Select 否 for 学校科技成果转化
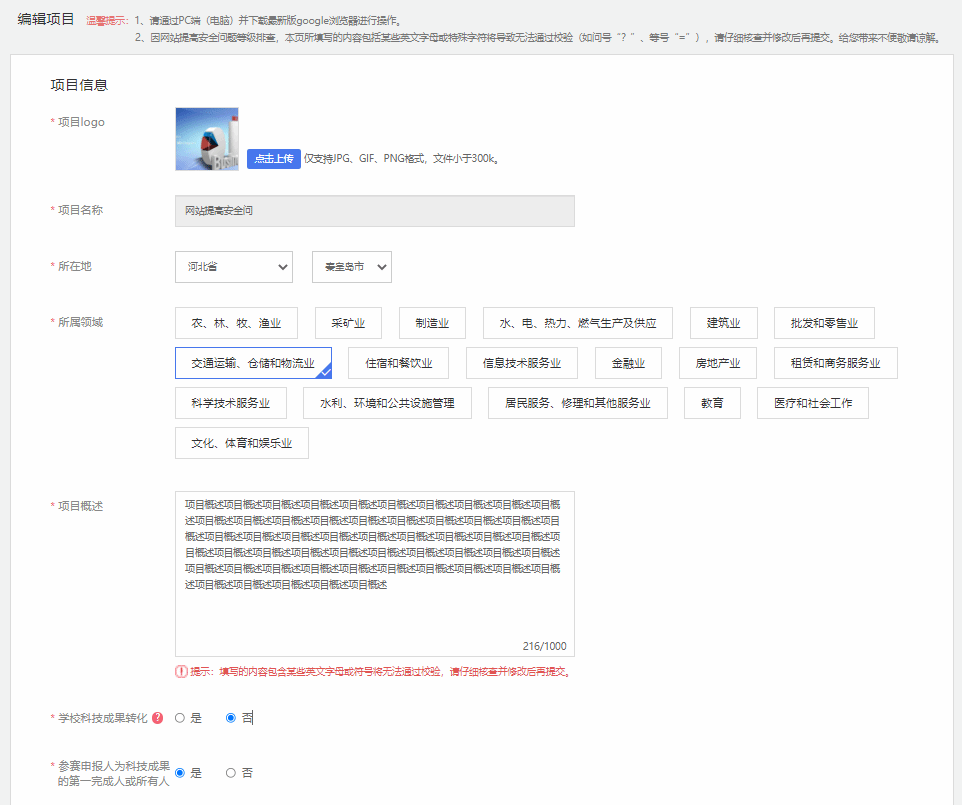 point(231,718)
